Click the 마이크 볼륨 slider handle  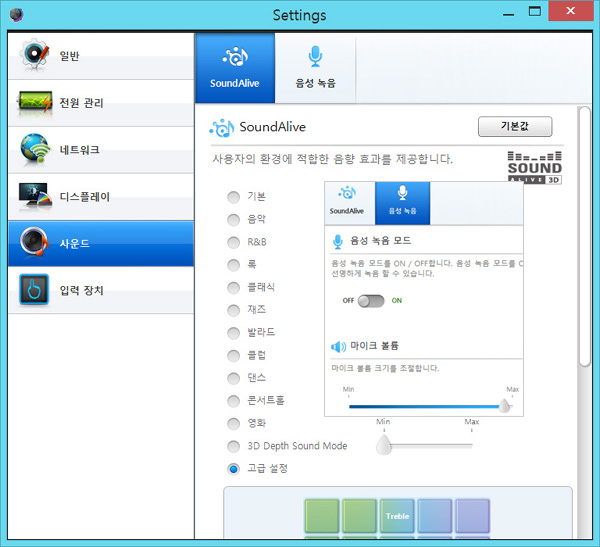click(505, 405)
